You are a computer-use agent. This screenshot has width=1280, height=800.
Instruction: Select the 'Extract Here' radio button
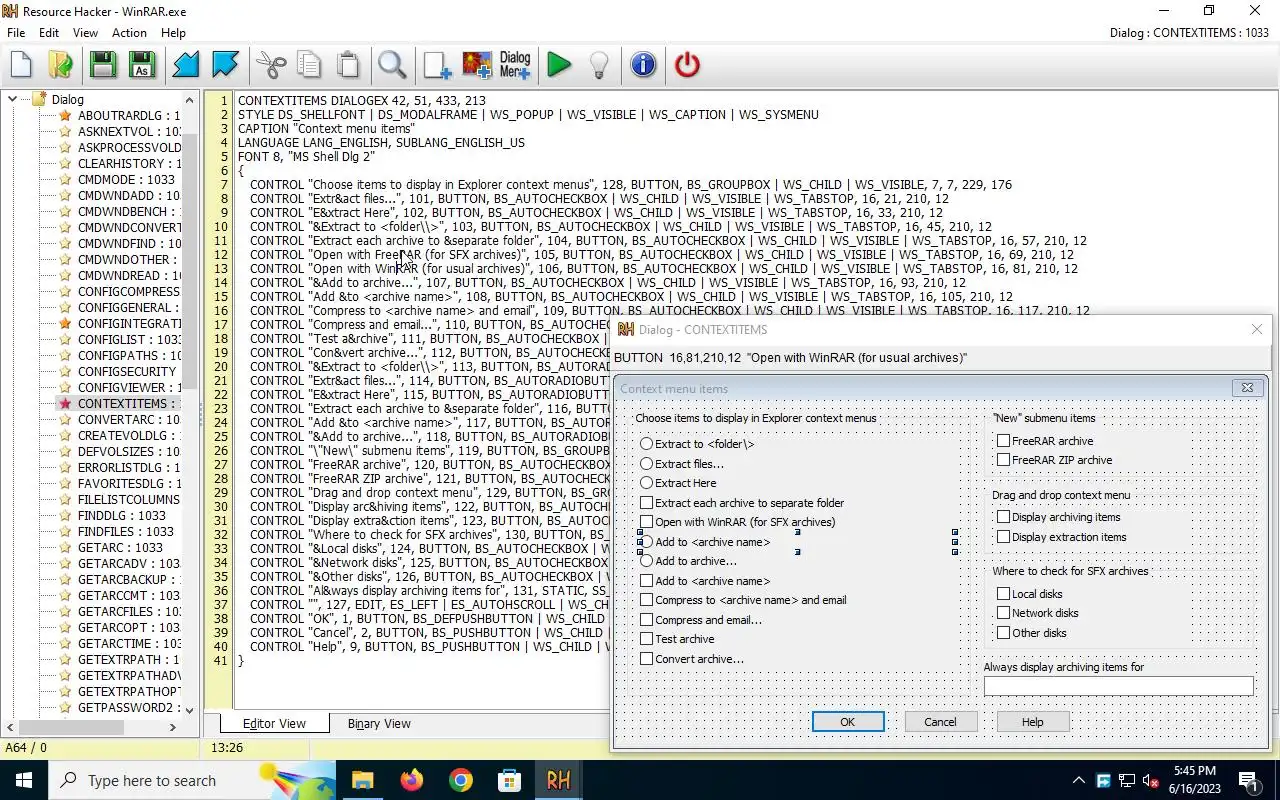coord(647,483)
